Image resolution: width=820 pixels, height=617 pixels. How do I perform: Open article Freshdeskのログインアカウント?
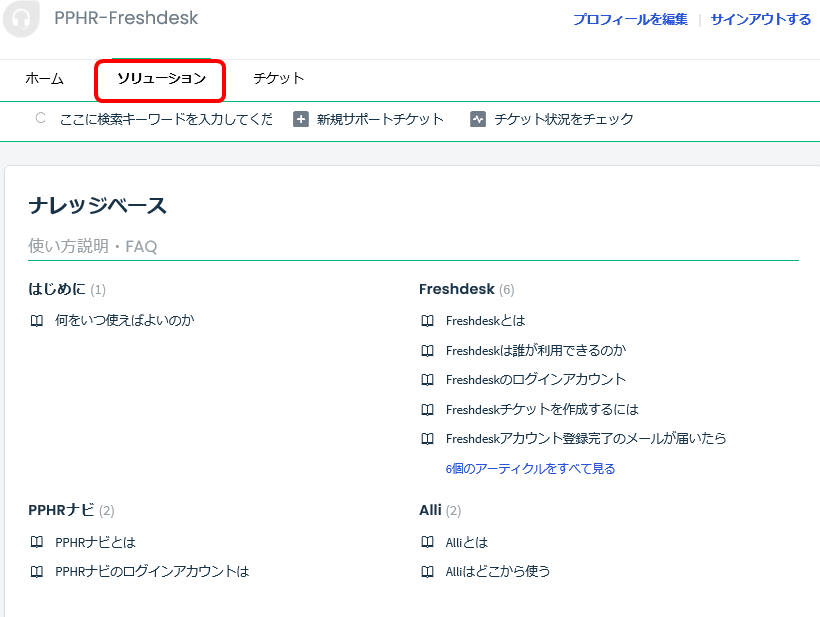coord(536,380)
